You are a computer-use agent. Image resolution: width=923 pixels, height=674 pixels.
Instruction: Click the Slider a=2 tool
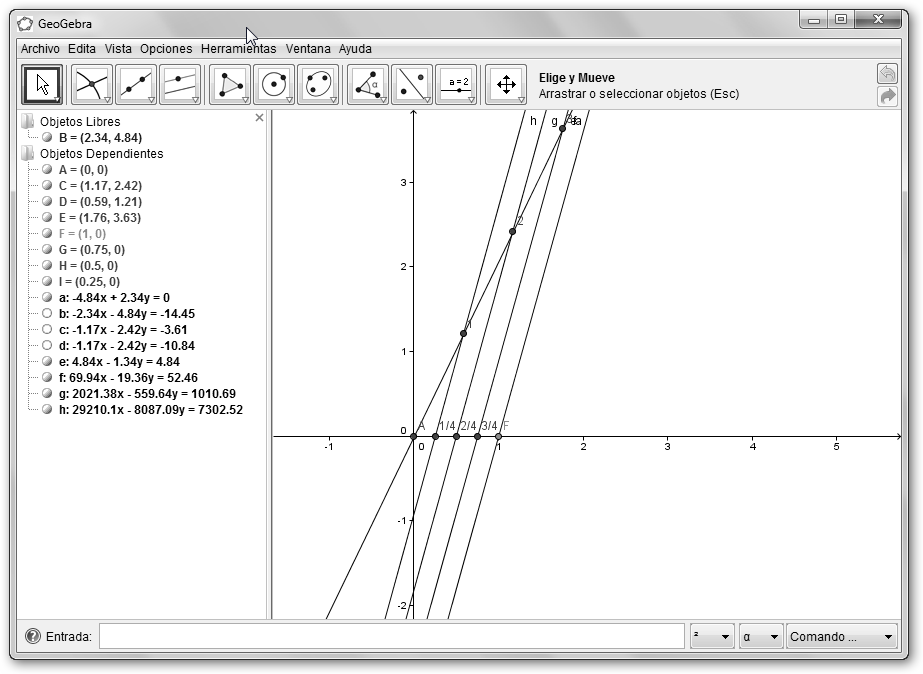(x=456, y=85)
